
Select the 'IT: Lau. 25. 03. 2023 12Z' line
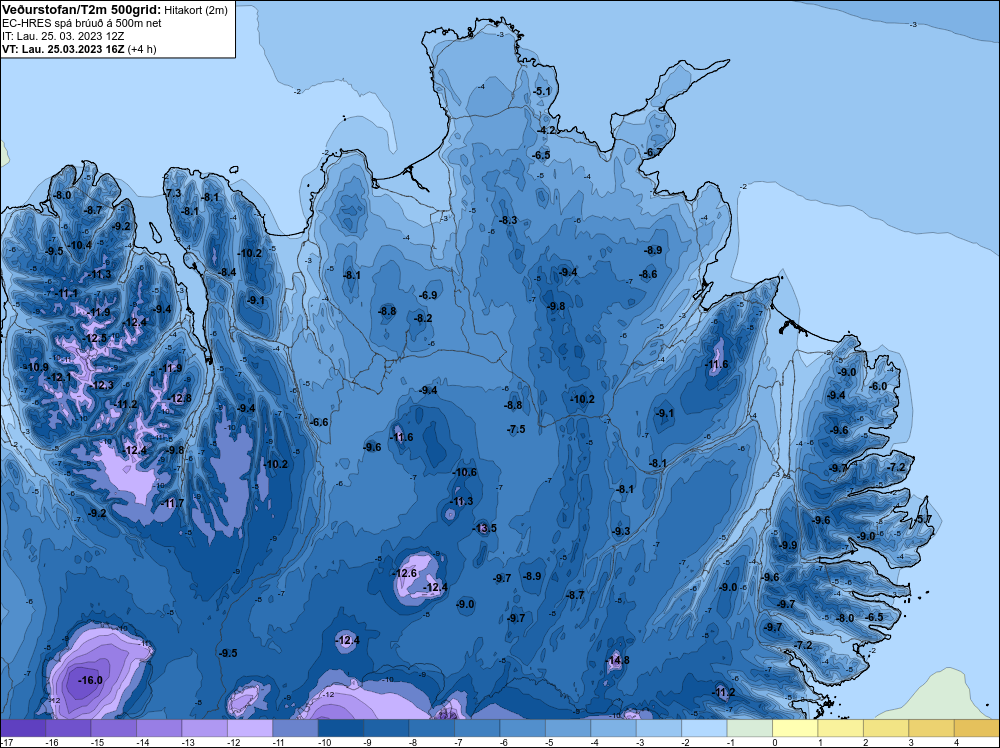point(63,36)
